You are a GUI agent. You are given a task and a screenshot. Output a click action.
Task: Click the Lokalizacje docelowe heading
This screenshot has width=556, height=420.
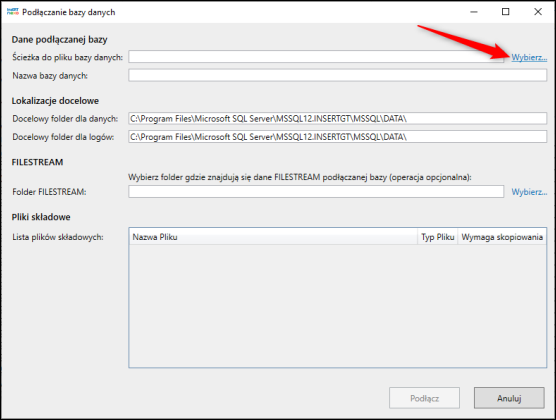pyautogui.click(x=55, y=101)
